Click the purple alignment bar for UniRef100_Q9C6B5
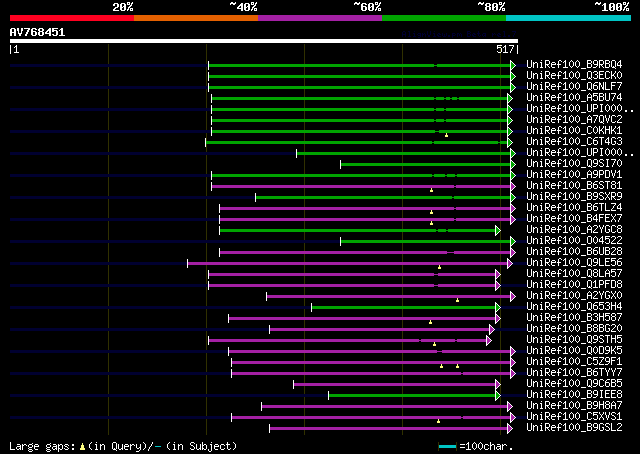The image size is (640, 454). click(394, 385)
